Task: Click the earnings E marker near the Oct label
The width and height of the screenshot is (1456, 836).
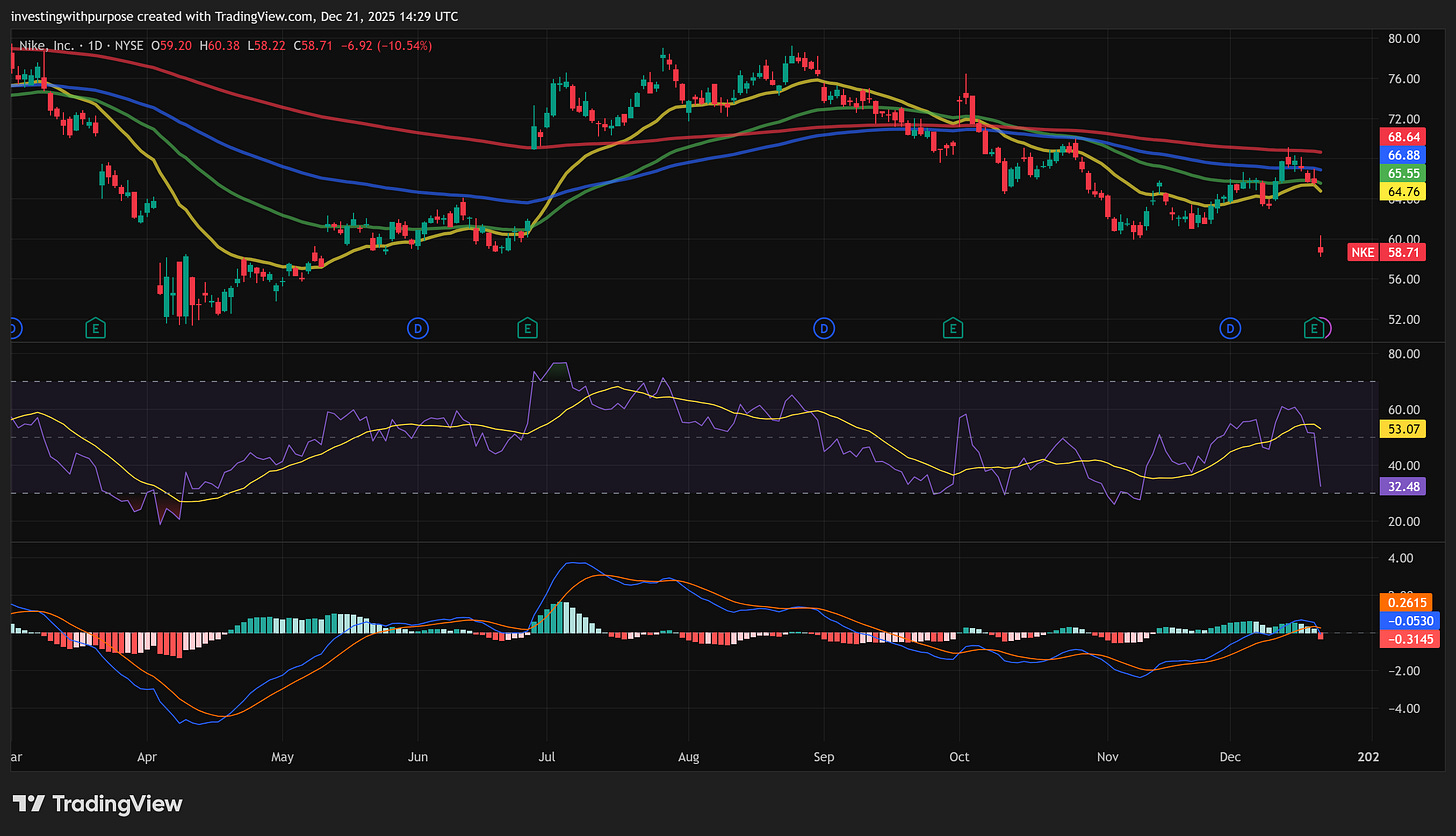Action: click(953, 327)
